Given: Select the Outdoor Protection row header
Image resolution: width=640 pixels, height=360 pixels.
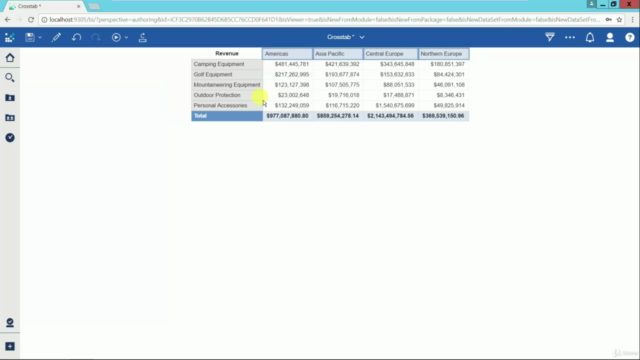Looking at the screenshot, I should point(227,95).
